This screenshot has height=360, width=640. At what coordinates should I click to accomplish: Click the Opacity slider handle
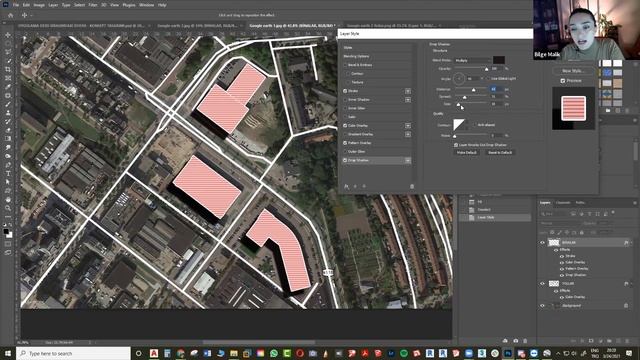tap(487, 69)
